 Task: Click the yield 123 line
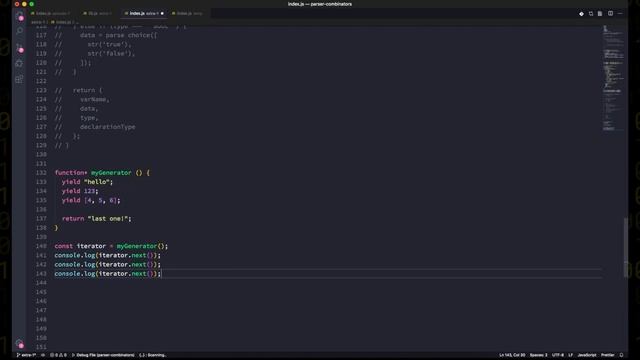click(x=80, y=191)
